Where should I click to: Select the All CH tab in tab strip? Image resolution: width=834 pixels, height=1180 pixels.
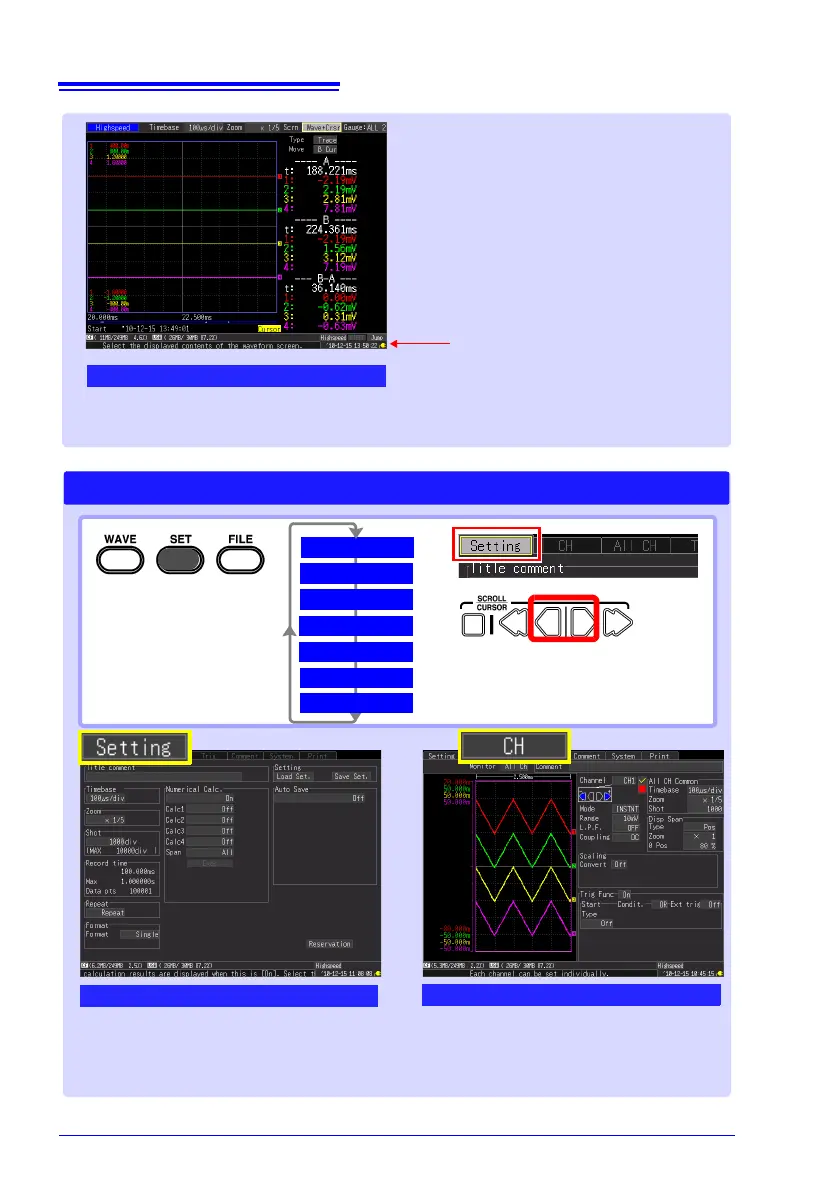click(635, 546)
